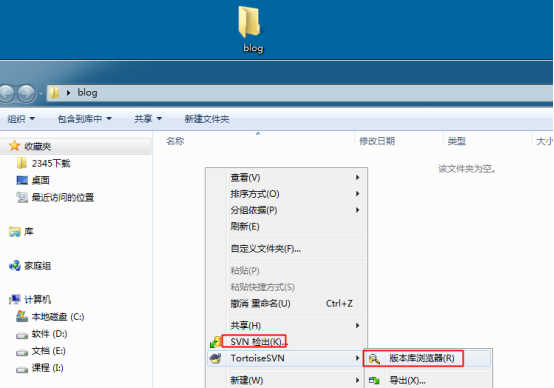554x388 pixels.
Task: Expand the 分组依据(P) submenu arrow
Action: (358, 210)
